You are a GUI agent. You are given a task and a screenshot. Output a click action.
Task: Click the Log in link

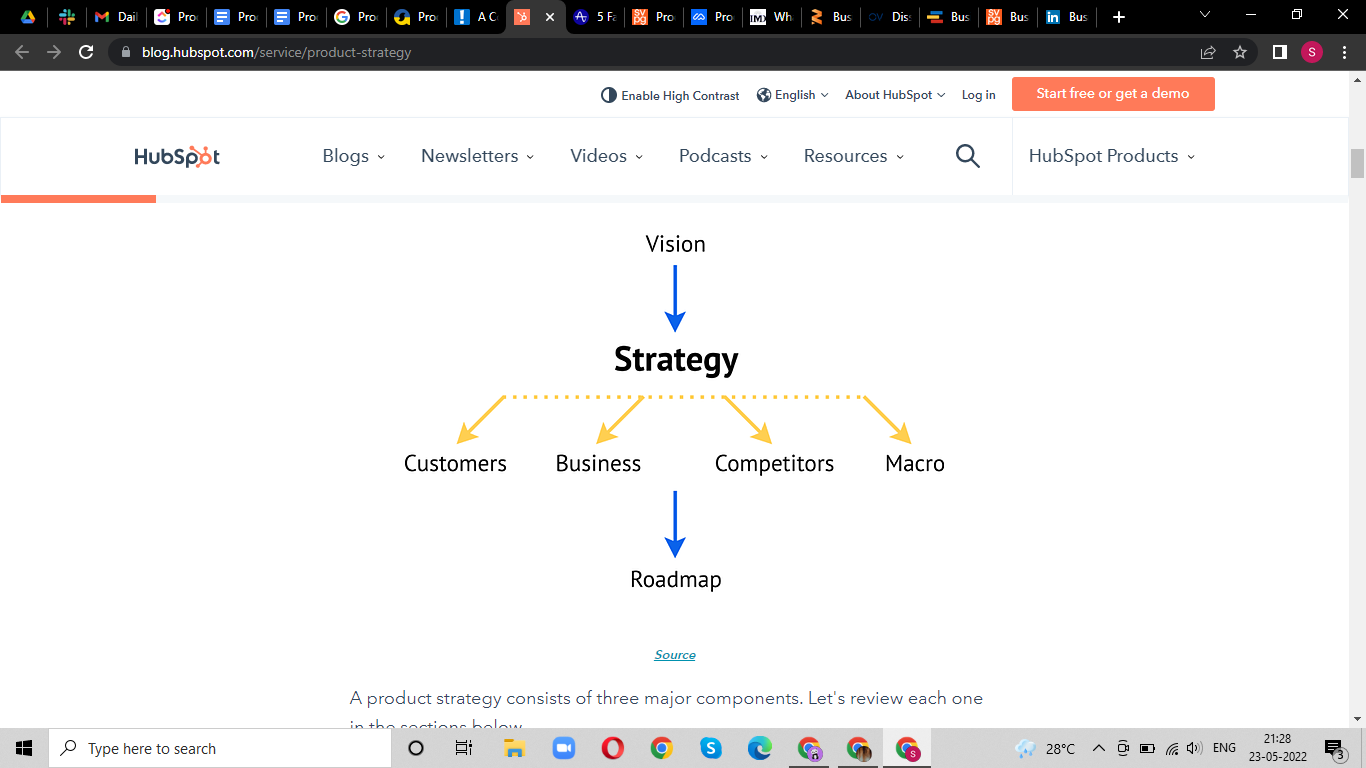(x=978, y=95)
